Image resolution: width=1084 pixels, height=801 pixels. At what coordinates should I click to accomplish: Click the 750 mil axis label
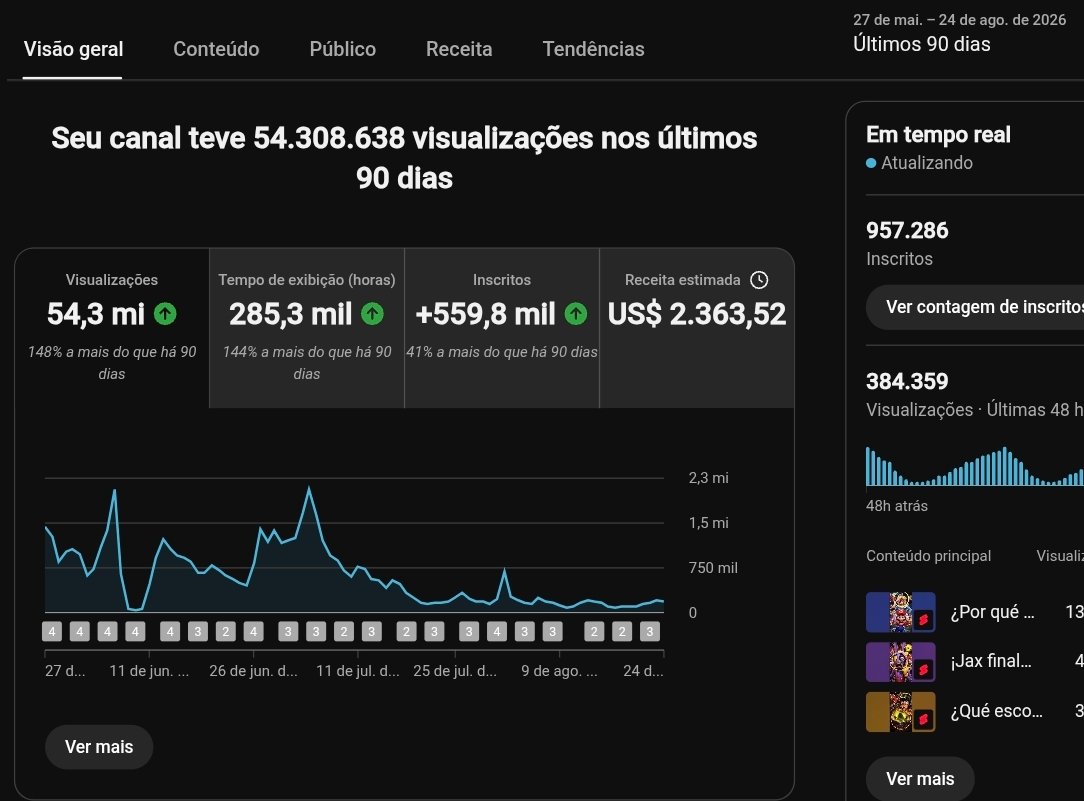click(713, 568)
